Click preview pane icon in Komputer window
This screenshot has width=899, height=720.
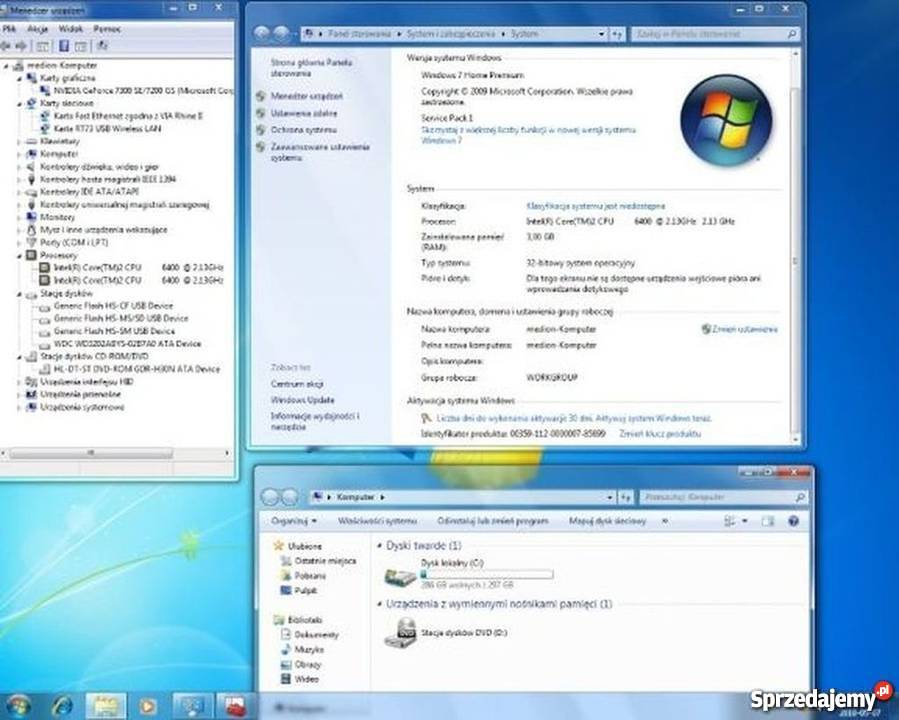(768, 521)
